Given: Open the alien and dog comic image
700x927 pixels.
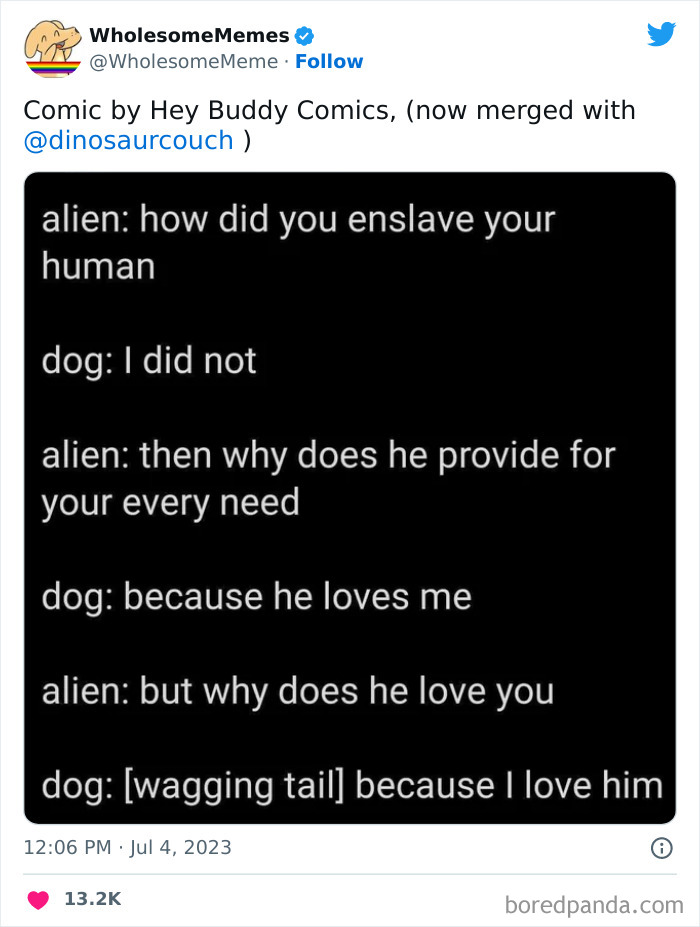Looking at the screenshot, I should (350, 497).
